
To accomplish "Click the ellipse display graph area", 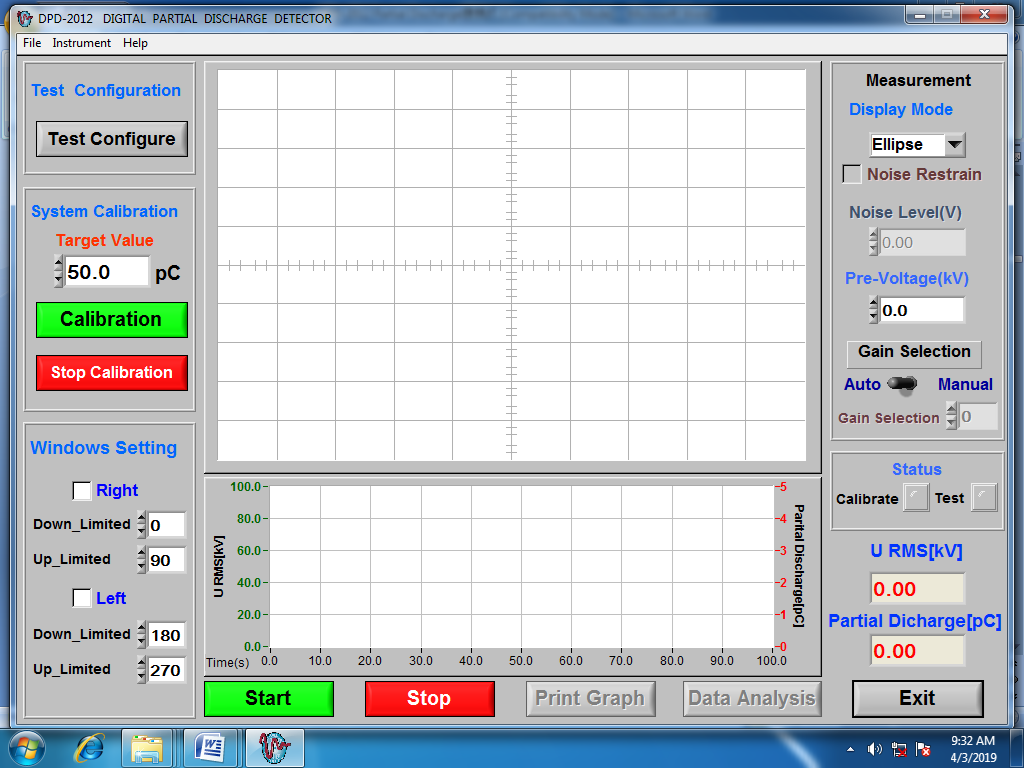I will point(511,265).
